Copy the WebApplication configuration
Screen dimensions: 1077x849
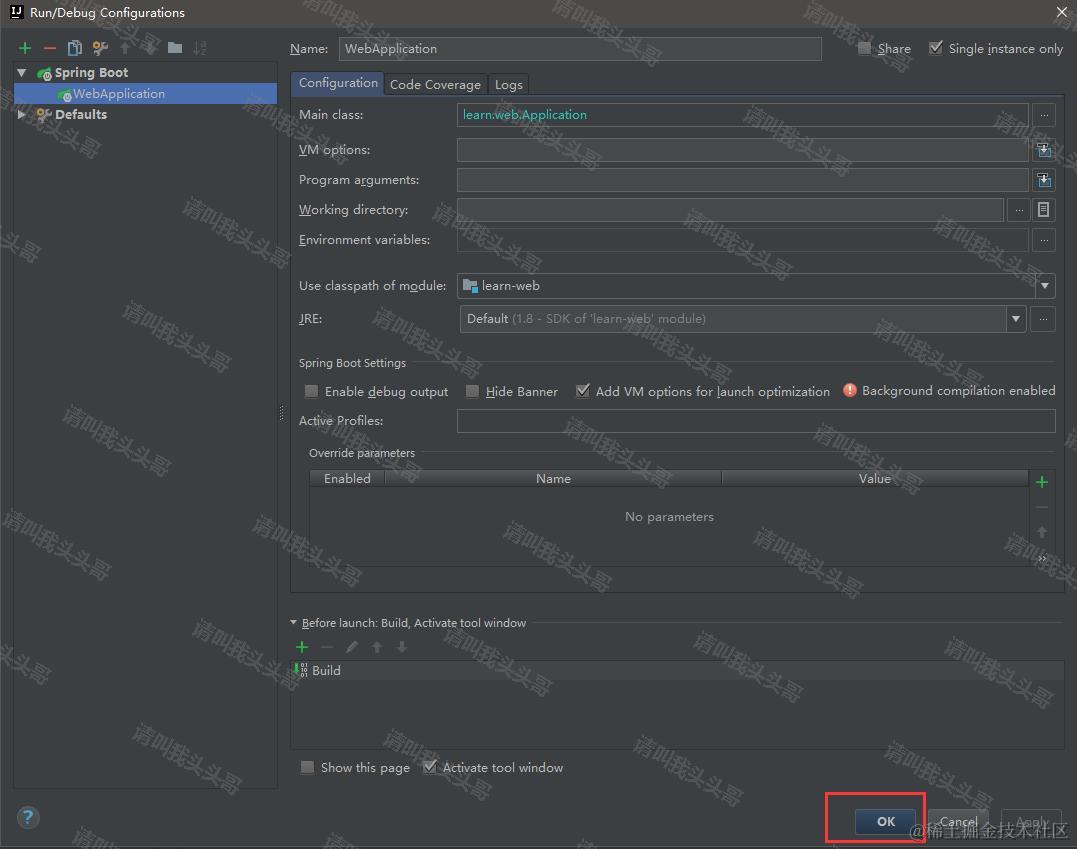74,47
